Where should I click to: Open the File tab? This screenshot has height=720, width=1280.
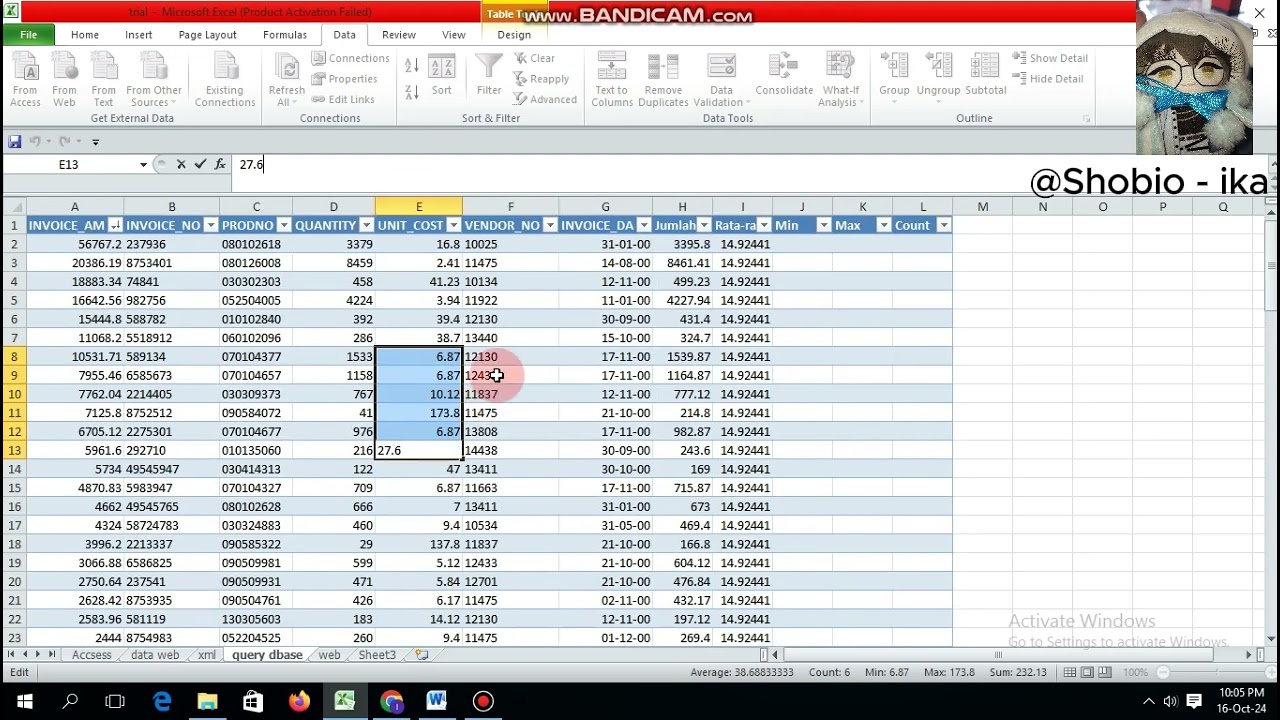point(28,35)
